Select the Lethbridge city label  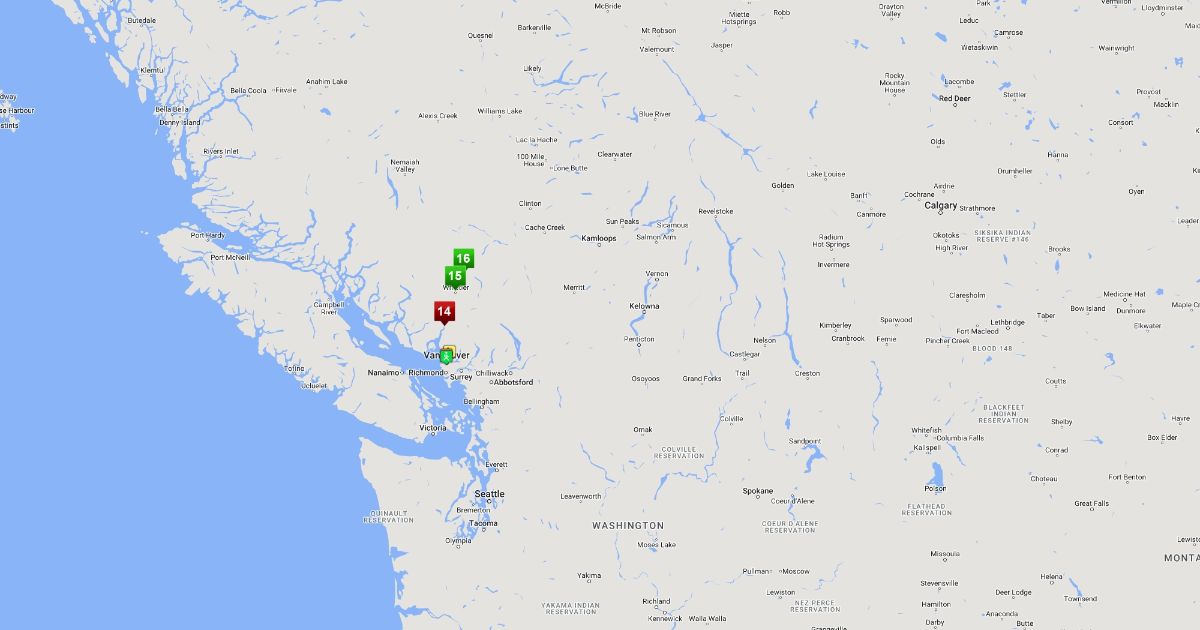coord(1008,322)
